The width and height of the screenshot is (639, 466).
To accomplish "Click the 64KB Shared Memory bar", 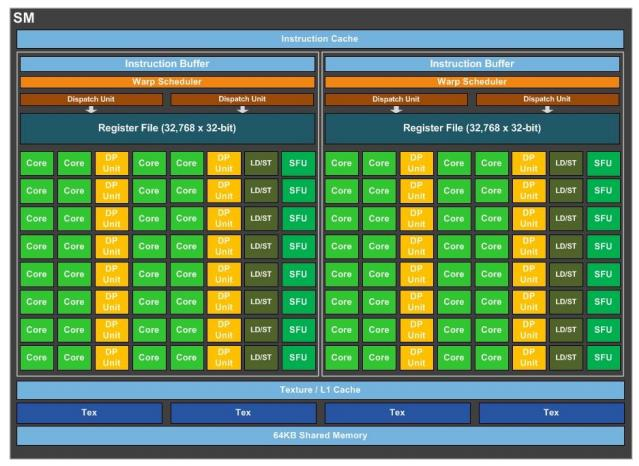I will click(x=320, y=435).
